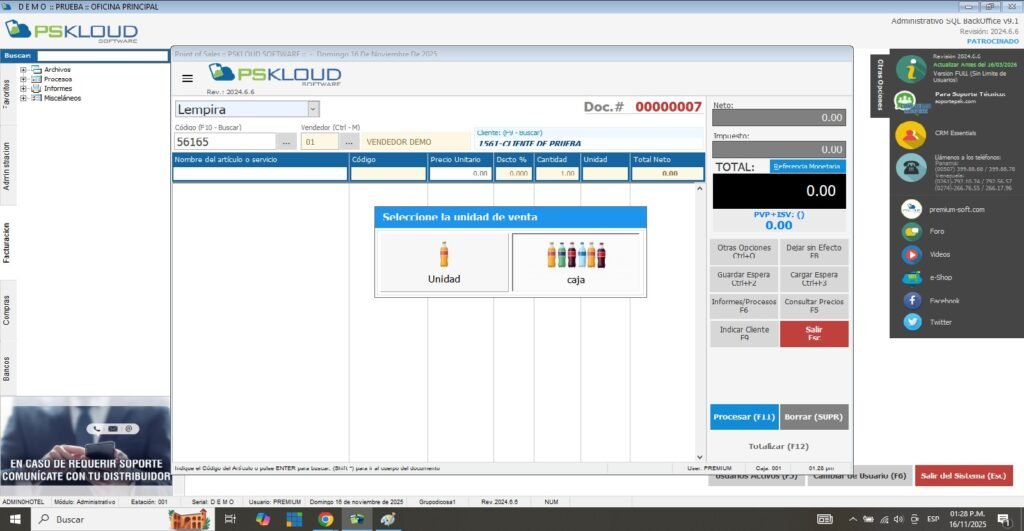This screenshot has height=531, width=1024.
Task: Click the red Salir Esc button
Action: (814, 334)
